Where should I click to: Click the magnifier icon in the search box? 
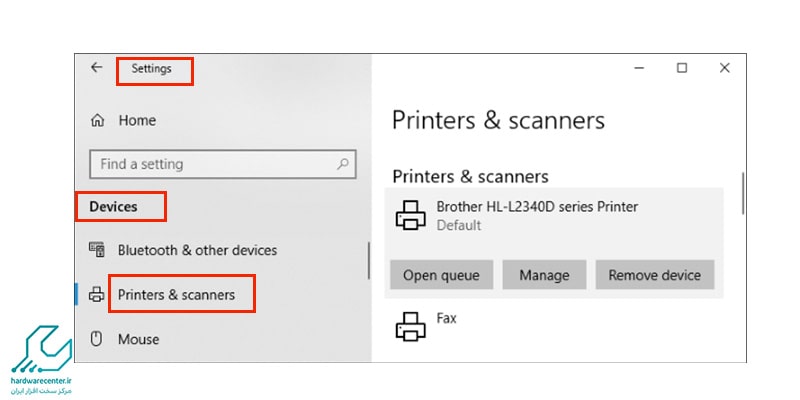pyautogui.click(x=343, y=164)
